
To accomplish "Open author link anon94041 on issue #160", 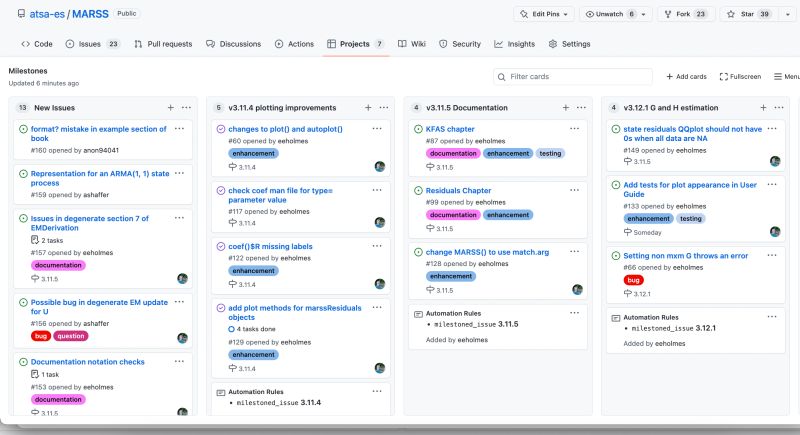I will pos(101,150).
